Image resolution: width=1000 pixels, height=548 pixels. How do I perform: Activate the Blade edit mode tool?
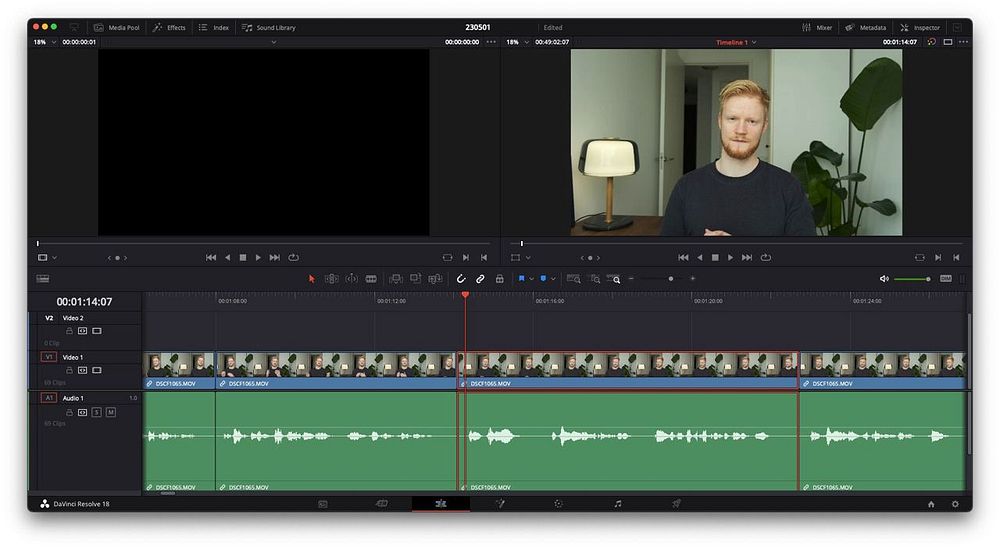click(371, 279)
